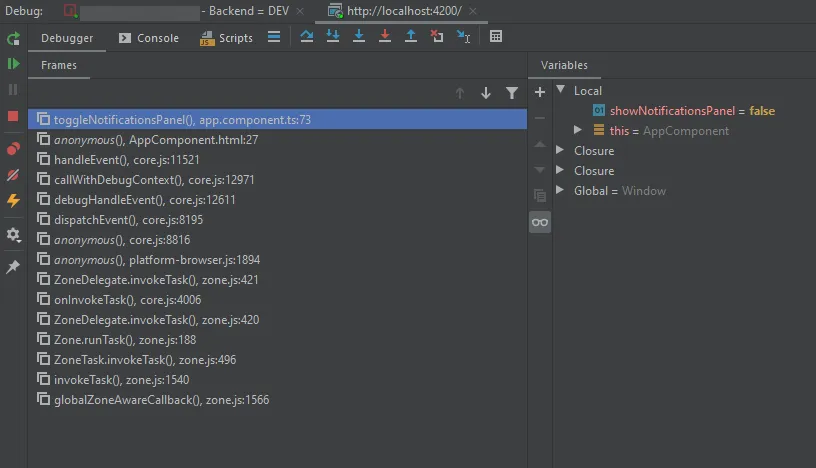Click the Run to Cursor icon
Image resolution: width=816 pixels, height=468 pixels.
pos(463,36)
